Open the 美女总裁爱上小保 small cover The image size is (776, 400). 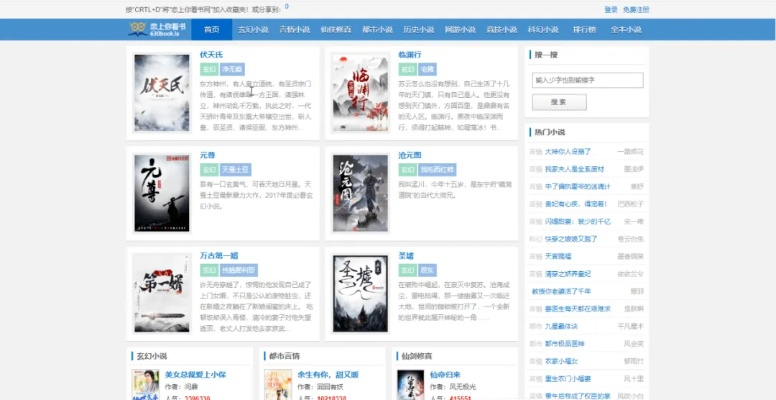[x=145, y=386]
